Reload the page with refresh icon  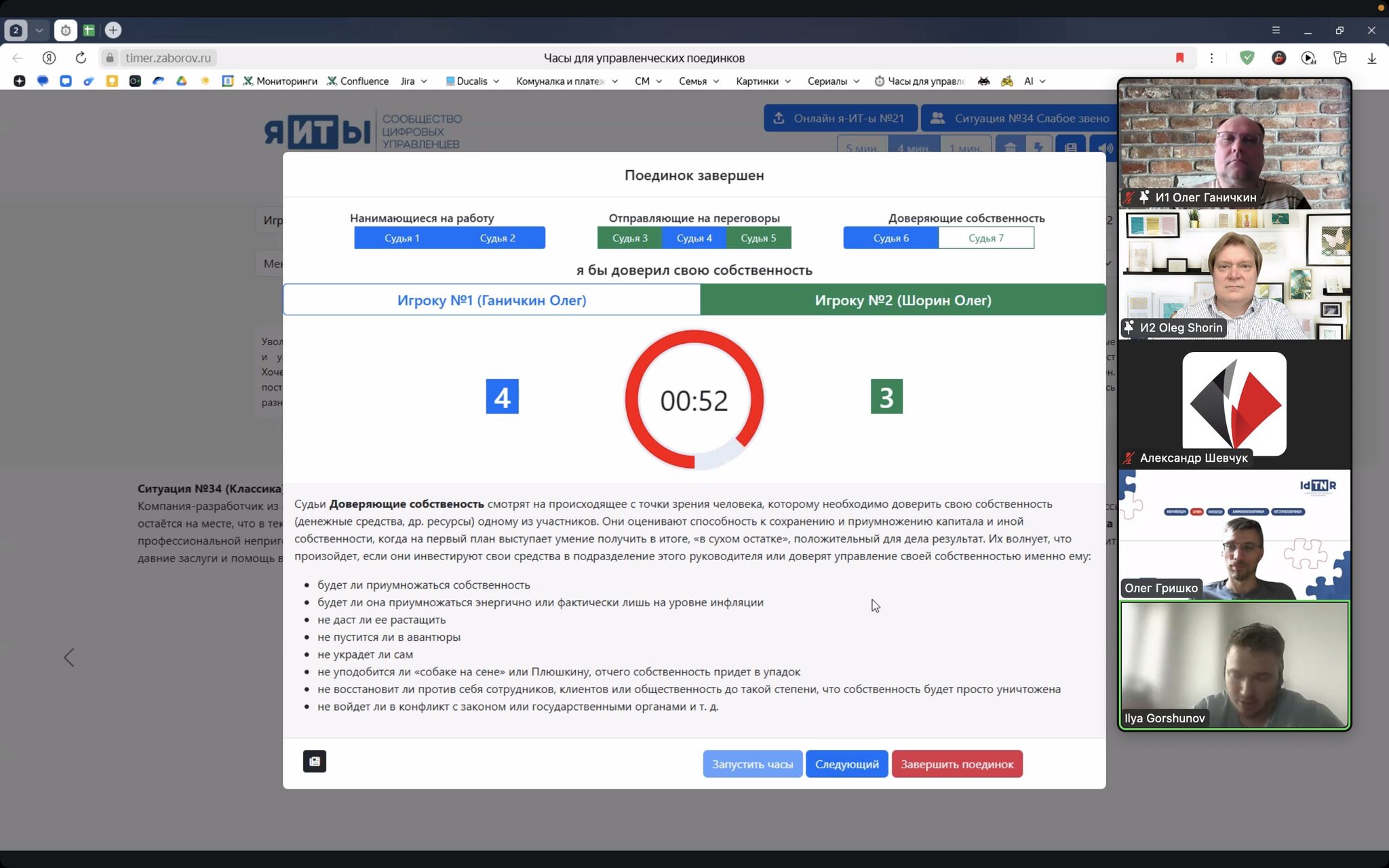pyautogui.click(x=81, y=58)
